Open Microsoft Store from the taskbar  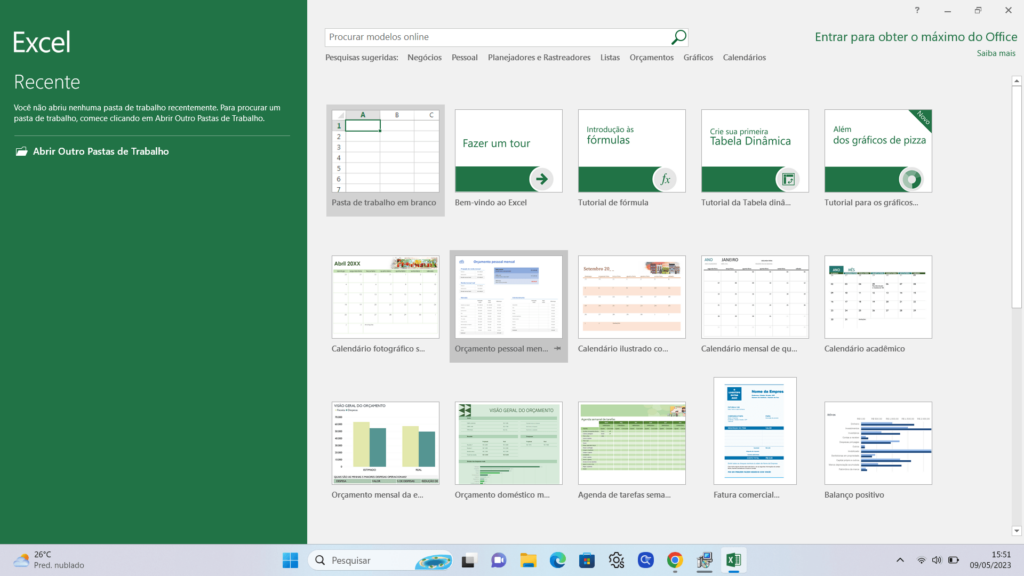tap(586, 560)
